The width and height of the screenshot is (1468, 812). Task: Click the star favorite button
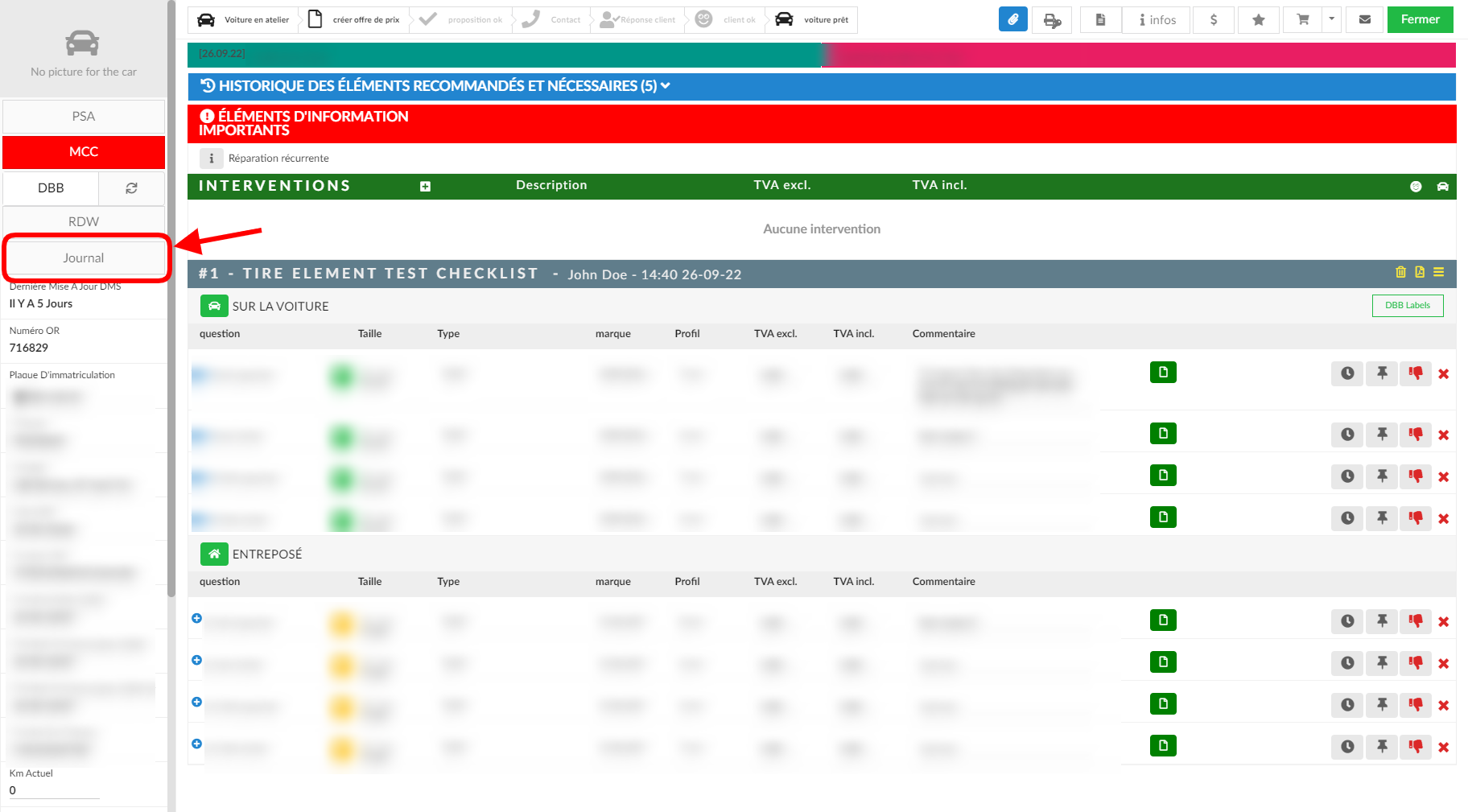tap(1259, 19)
